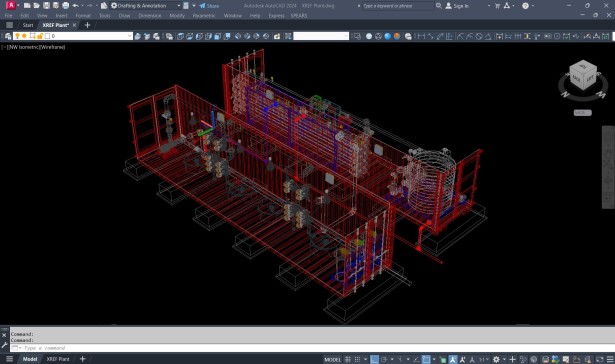
Task: Open the Insert menu
Action: point(61,16)
